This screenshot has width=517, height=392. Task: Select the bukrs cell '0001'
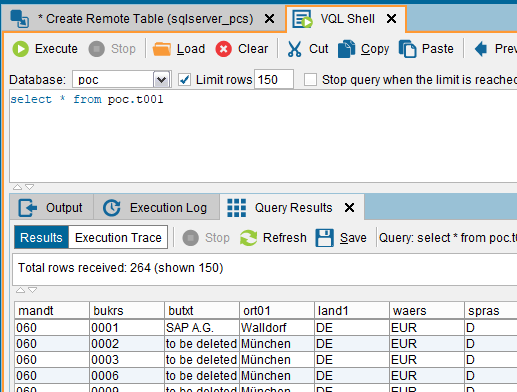[x=127, y=328]
